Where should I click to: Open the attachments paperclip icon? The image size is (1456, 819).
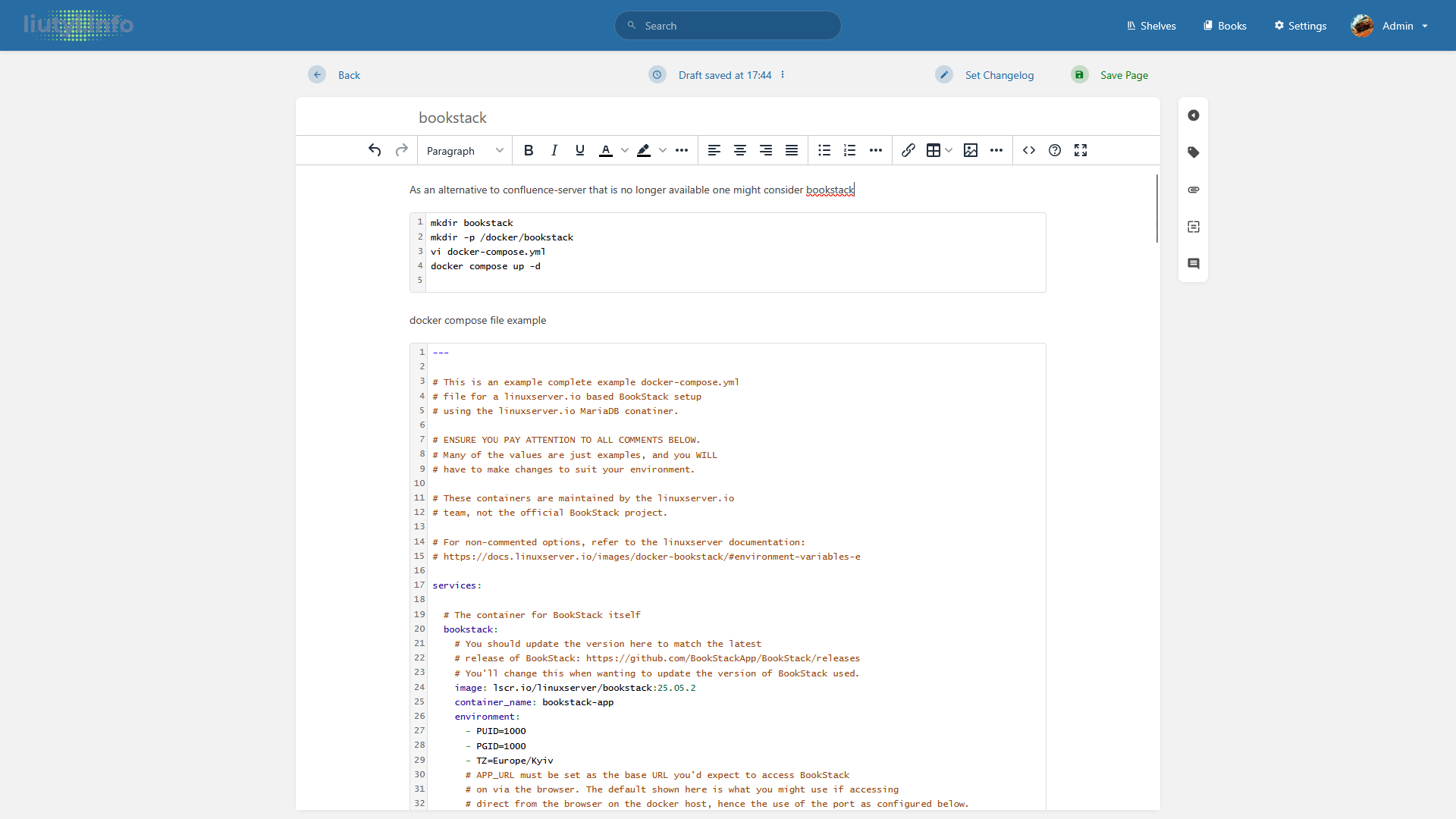point(1193,190)
